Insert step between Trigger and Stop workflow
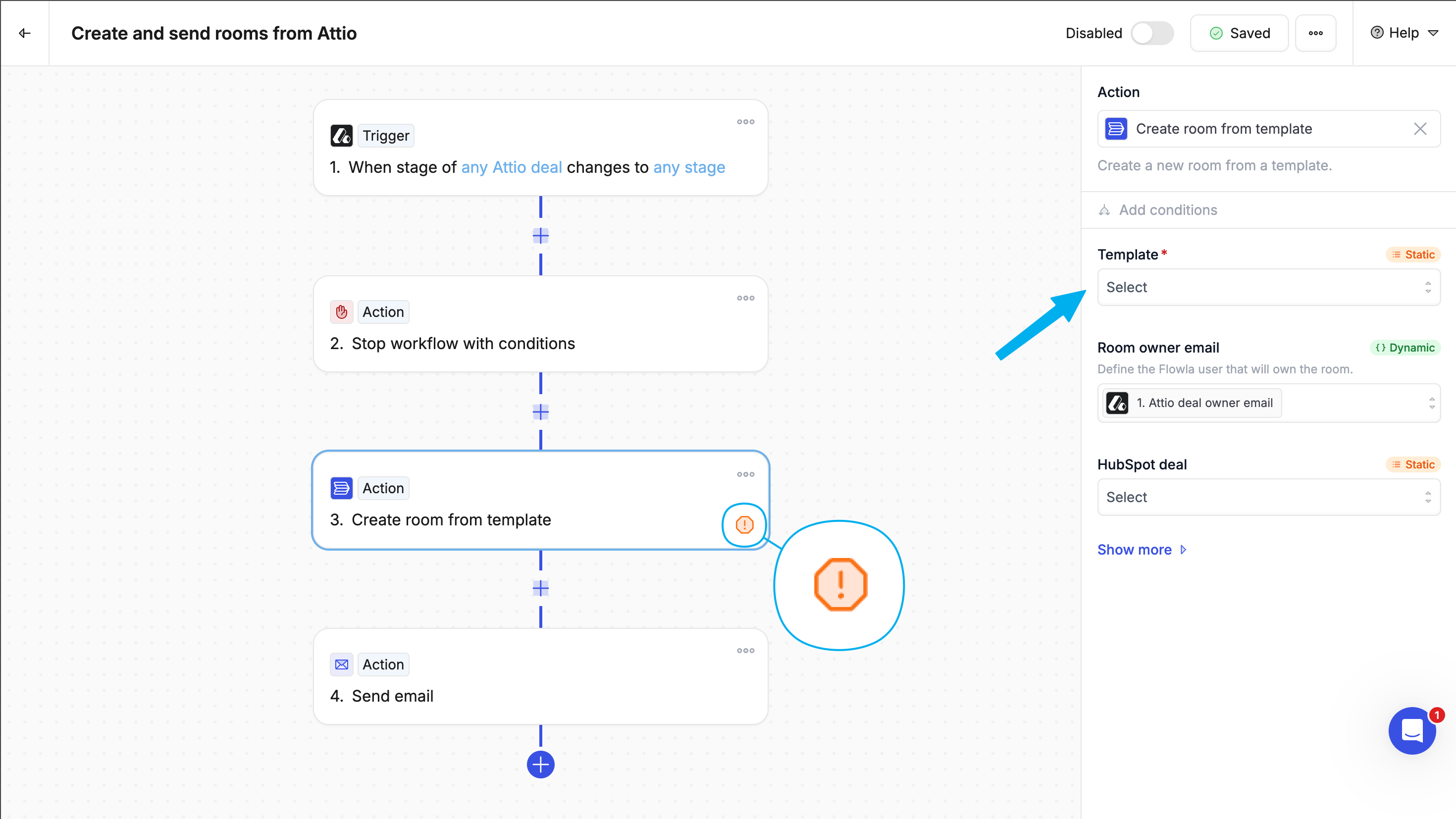The height and width of the screenshot is (819, 1456). (x=540, y=236)
